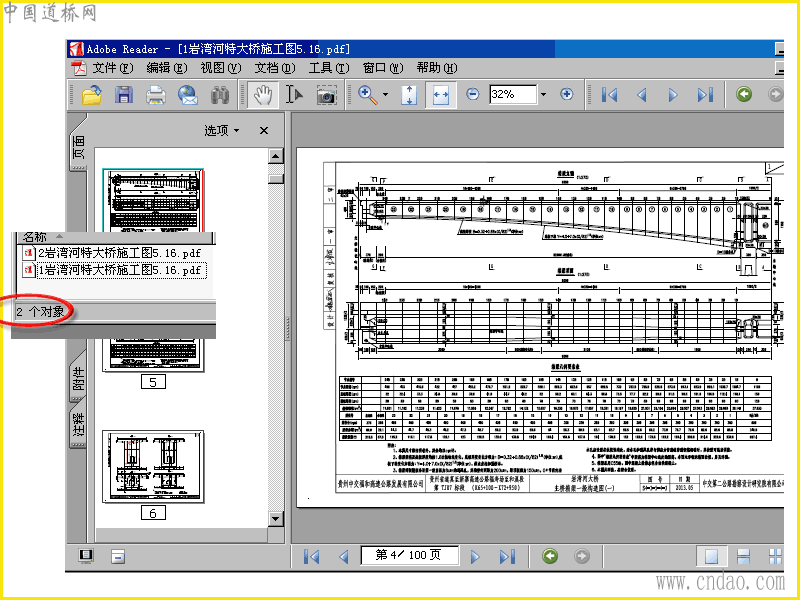Screen dimensions: 800x600
Task: Open the zoom tool dropdown arrow
Action: (385, 94)
